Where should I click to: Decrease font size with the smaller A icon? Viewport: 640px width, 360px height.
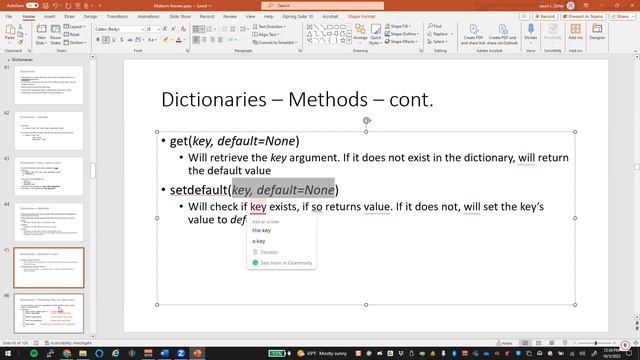pos(173,29)
